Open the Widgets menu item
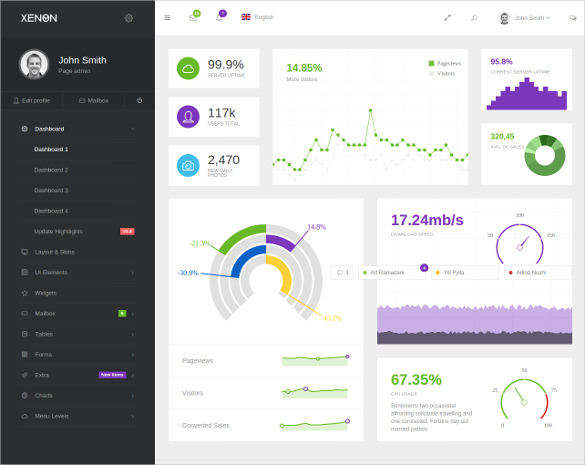585x465 pixels. 46,293
